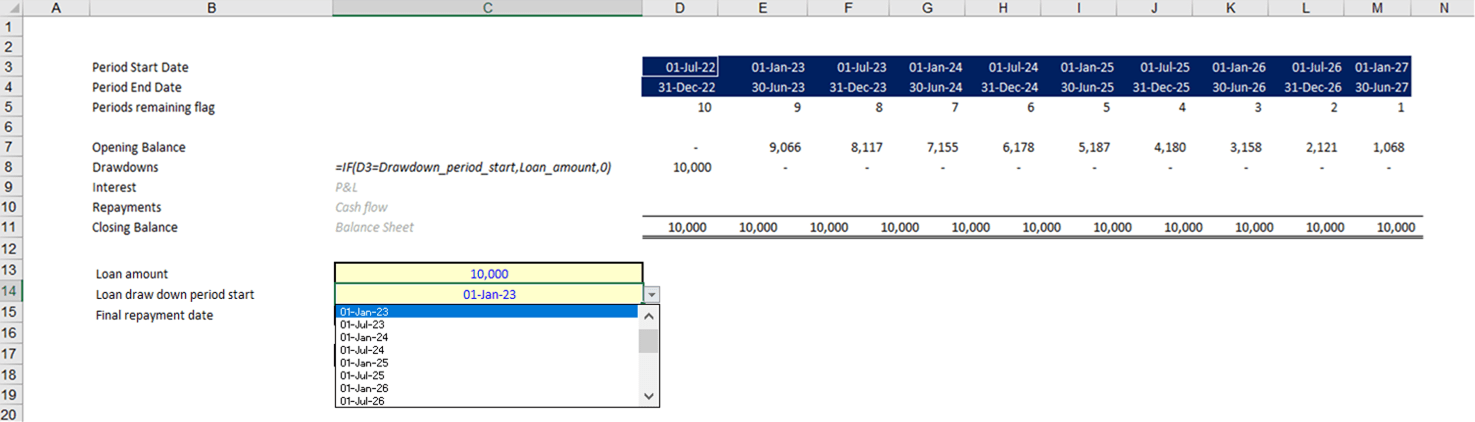Select the 01-Jul-22 period start date cell
Image resolution: width=1475 pixels, height=422 pixels.
(x=680, y=67)
